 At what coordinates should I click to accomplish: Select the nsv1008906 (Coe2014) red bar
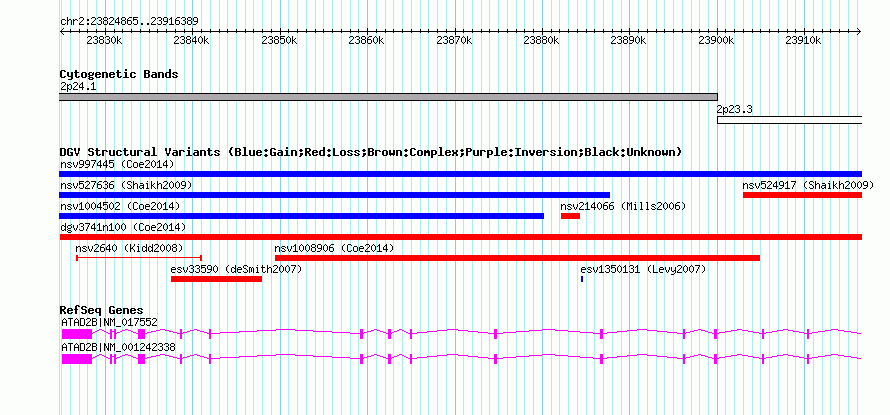click(x=517, y=258)
